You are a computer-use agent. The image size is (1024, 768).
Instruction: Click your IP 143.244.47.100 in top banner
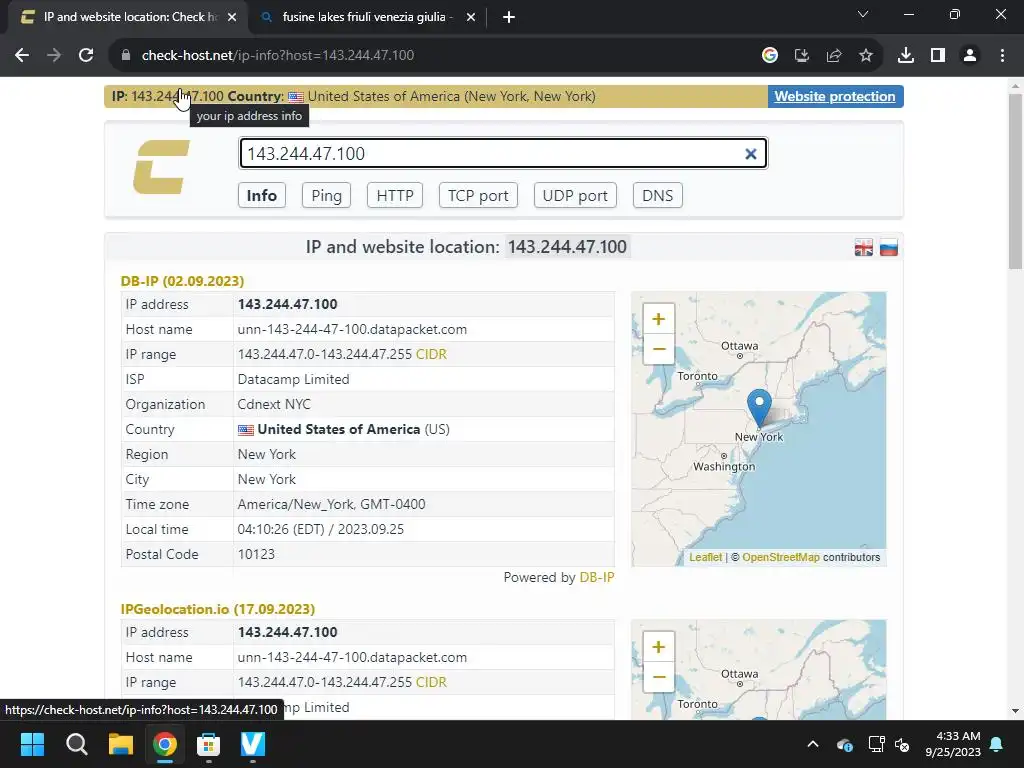(177, 96)
